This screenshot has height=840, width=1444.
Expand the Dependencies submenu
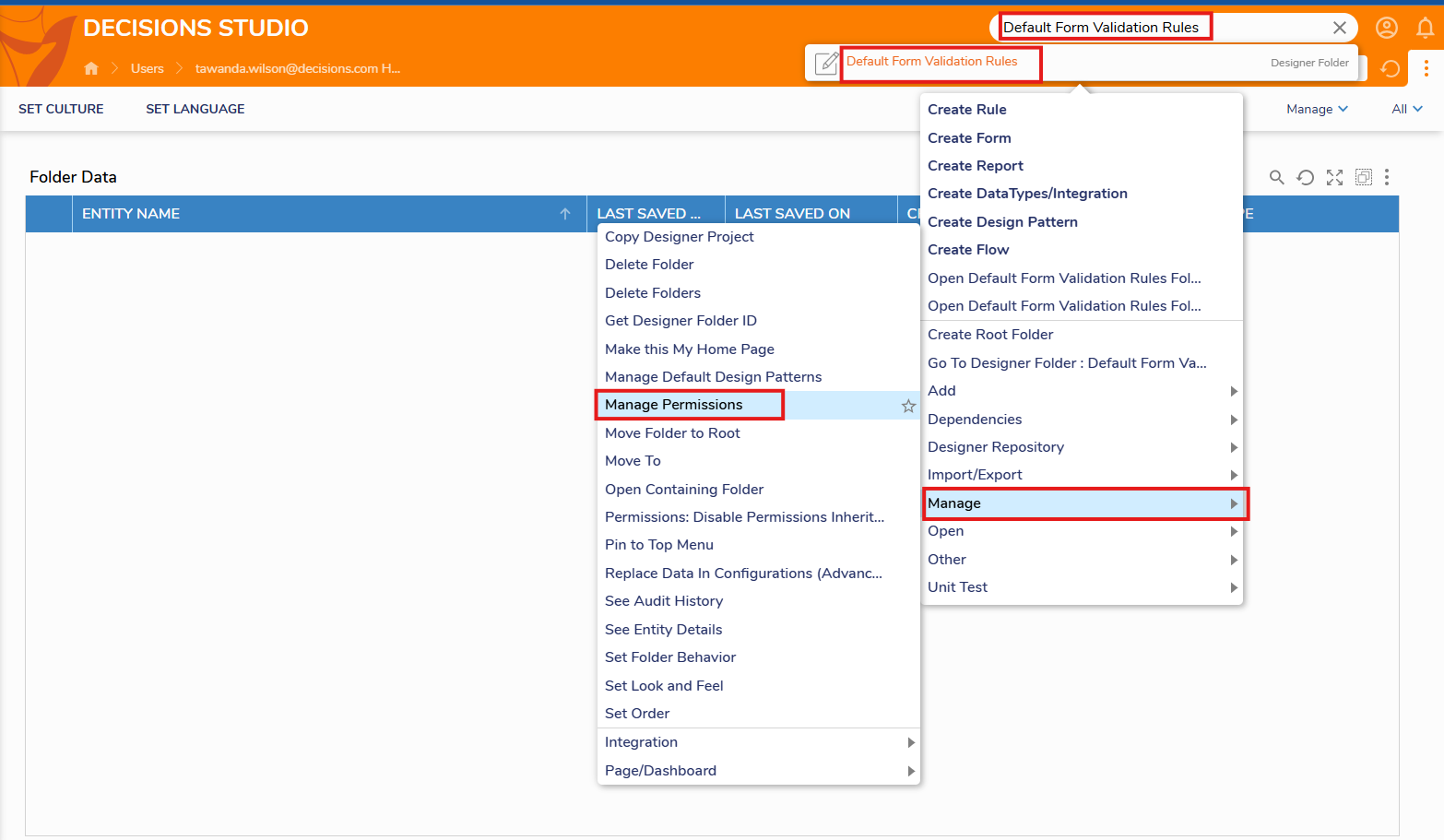tap(1082, 420)
